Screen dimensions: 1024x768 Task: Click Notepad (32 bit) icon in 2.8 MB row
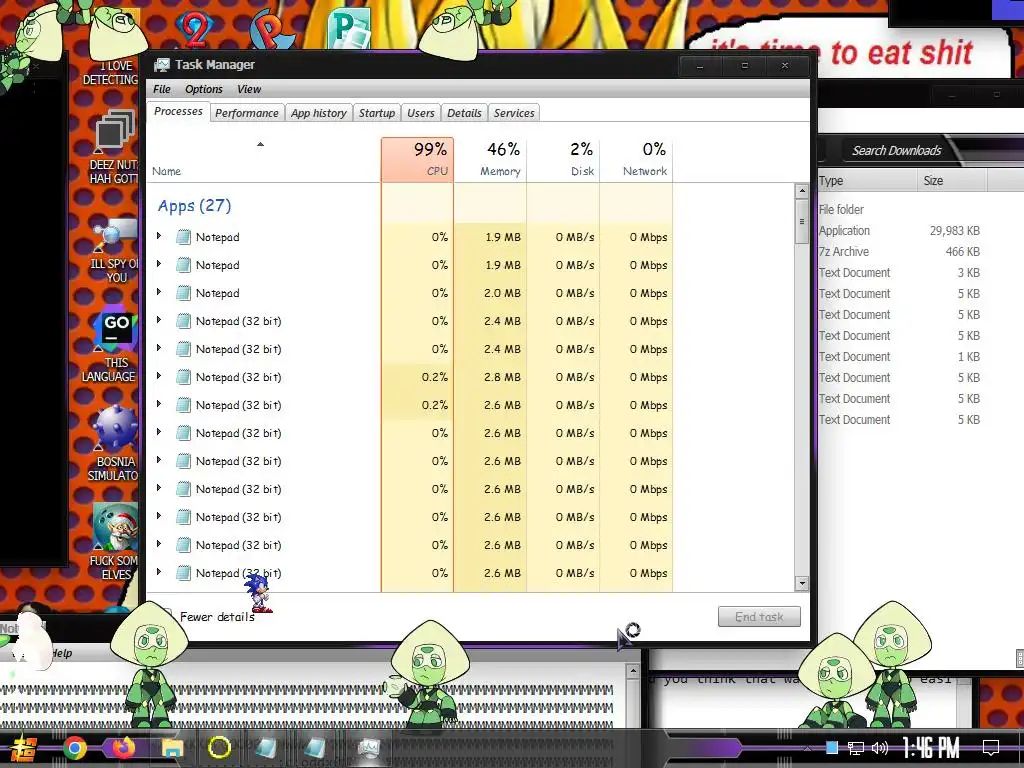184,377
